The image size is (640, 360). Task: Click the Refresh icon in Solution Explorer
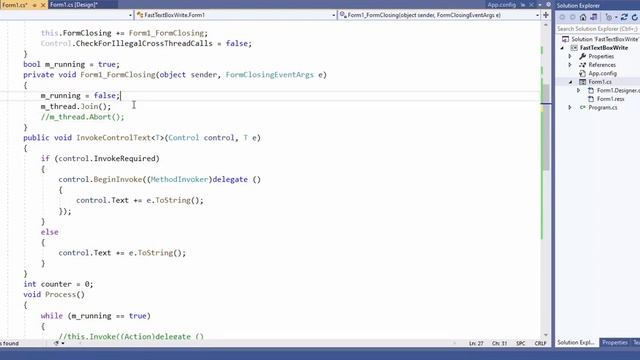click(635, 17)
